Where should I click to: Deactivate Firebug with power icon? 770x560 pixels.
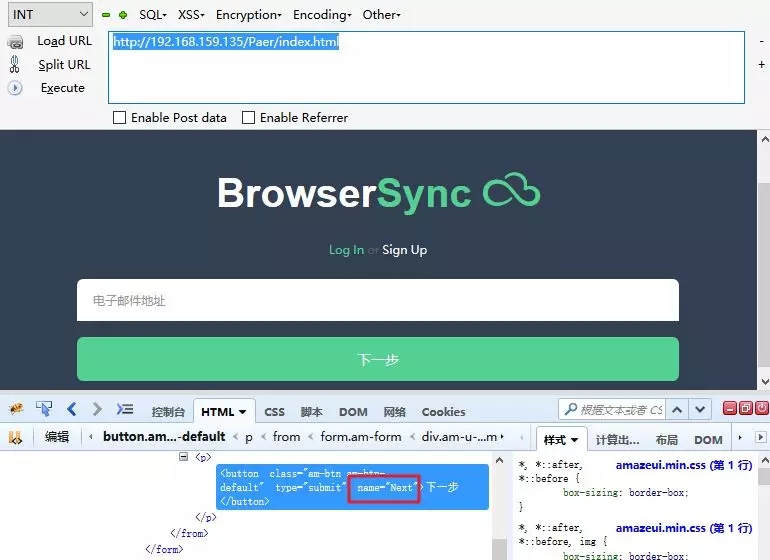[762, 408]
